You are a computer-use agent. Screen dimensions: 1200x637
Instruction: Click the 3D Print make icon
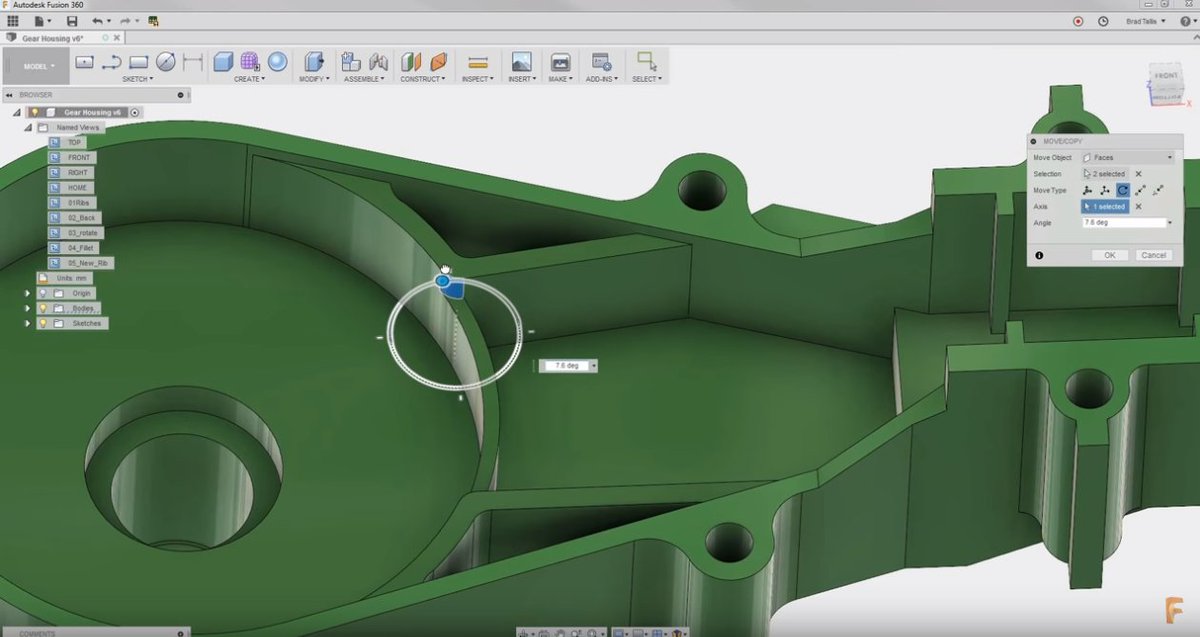coord(561,62)
